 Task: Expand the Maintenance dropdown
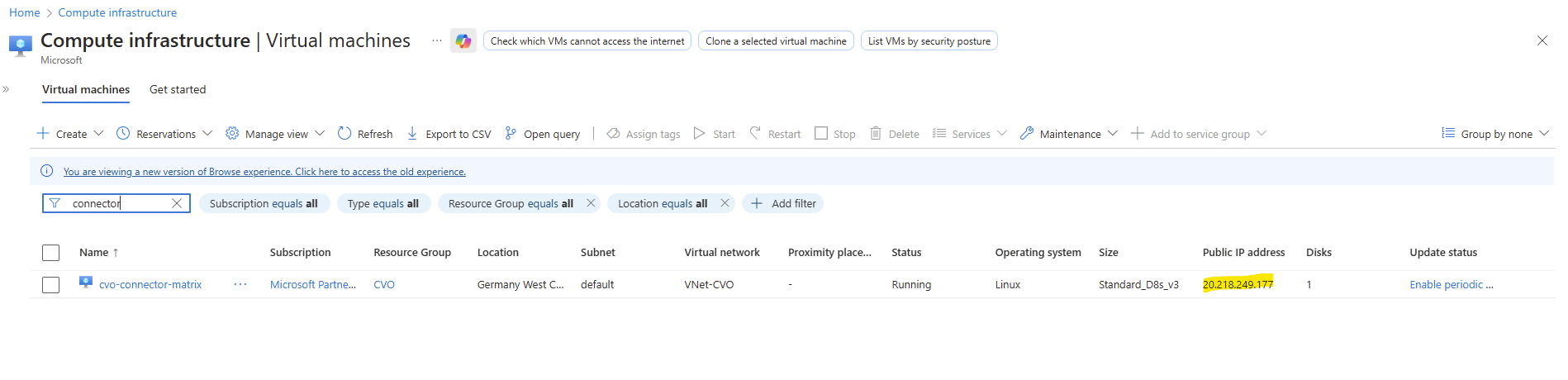point(1069,134)
